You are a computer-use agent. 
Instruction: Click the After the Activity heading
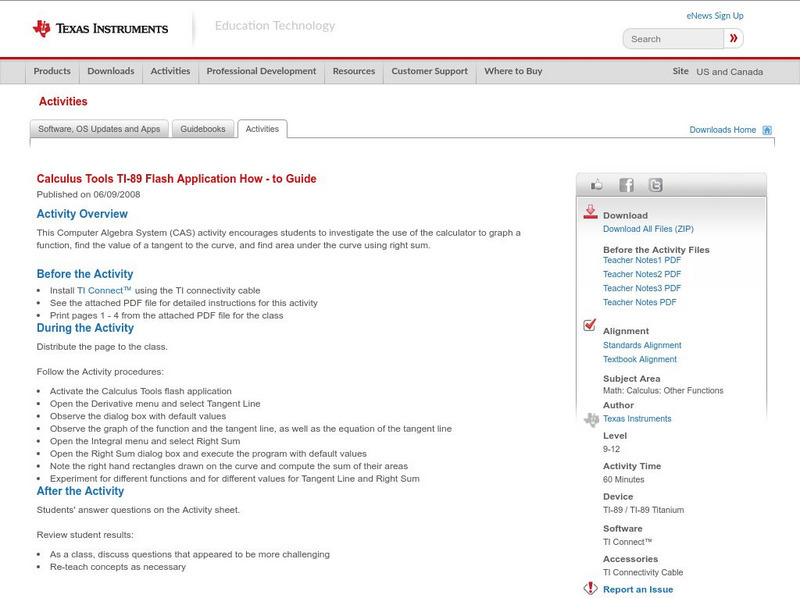(80, 491)
